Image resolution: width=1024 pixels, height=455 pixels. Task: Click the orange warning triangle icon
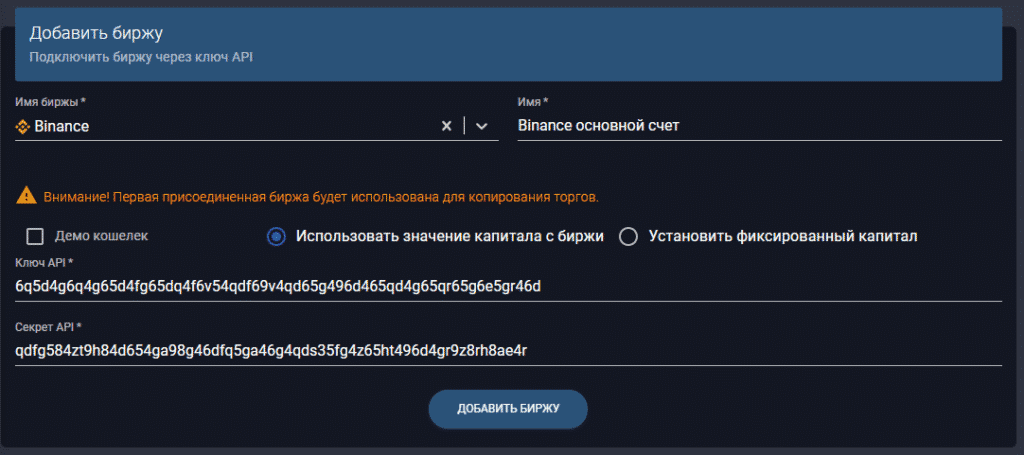pos(27,195)
